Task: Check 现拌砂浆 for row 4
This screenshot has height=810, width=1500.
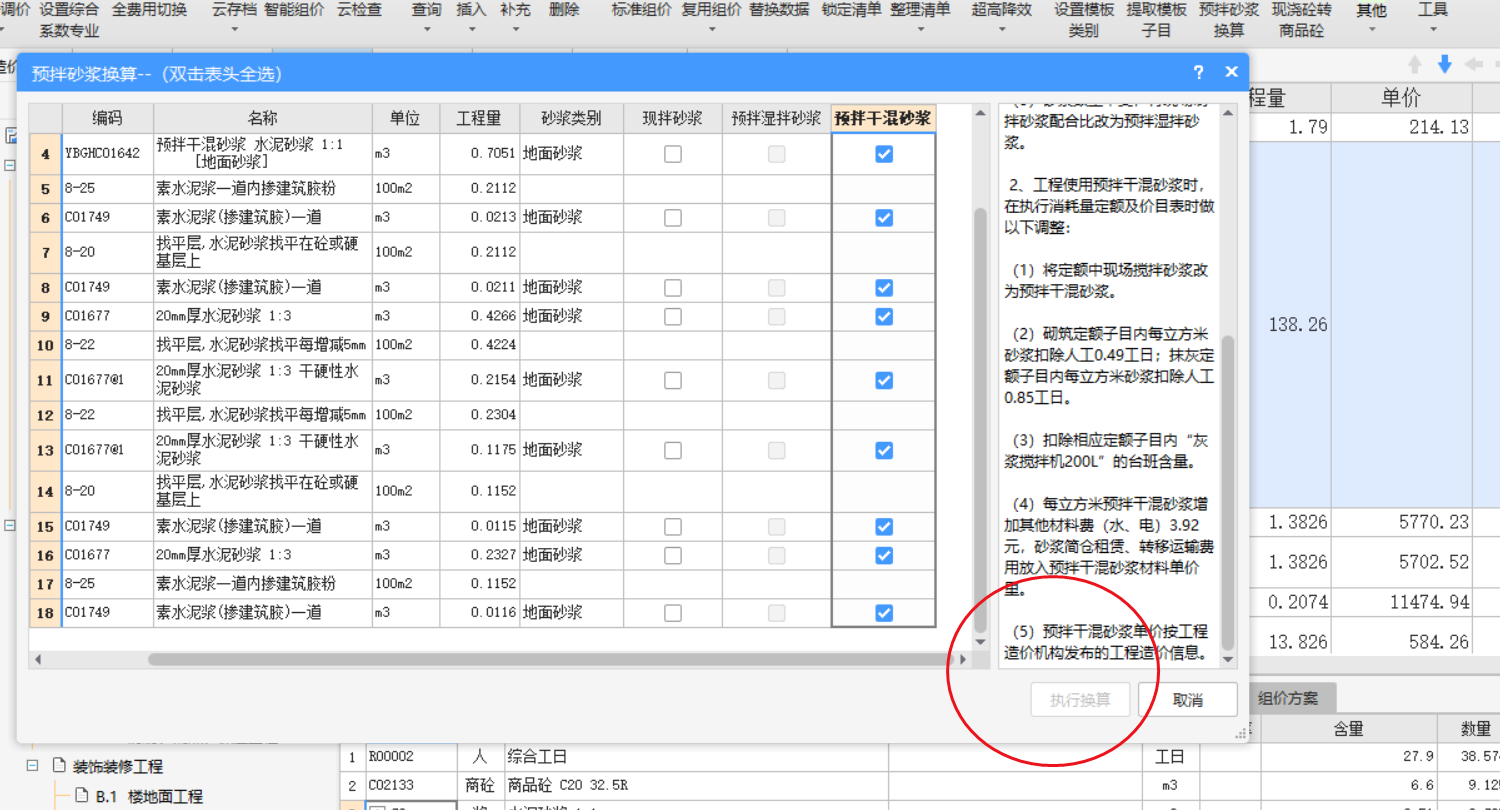Action: pos(673,154)
